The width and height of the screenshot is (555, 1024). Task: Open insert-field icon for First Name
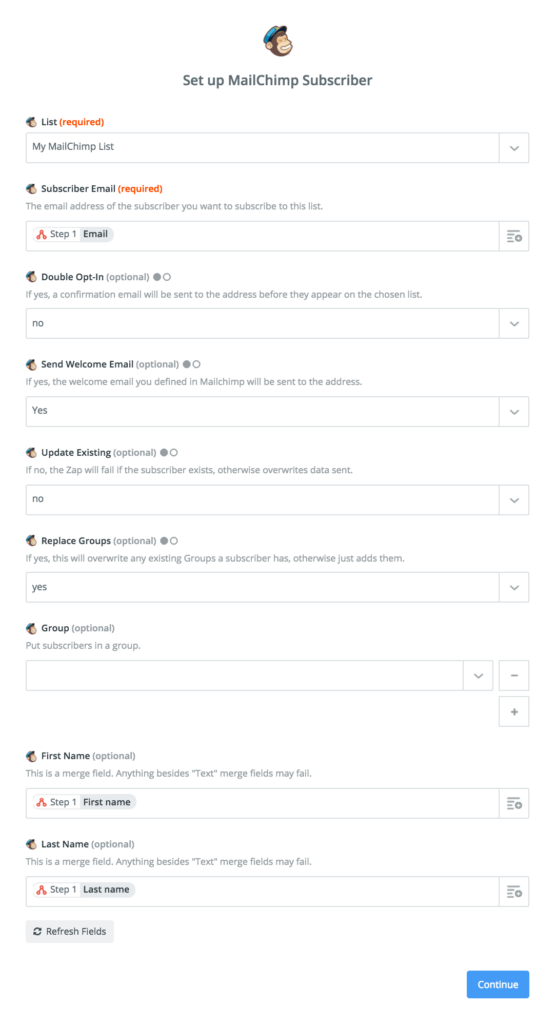pos(514,803)
